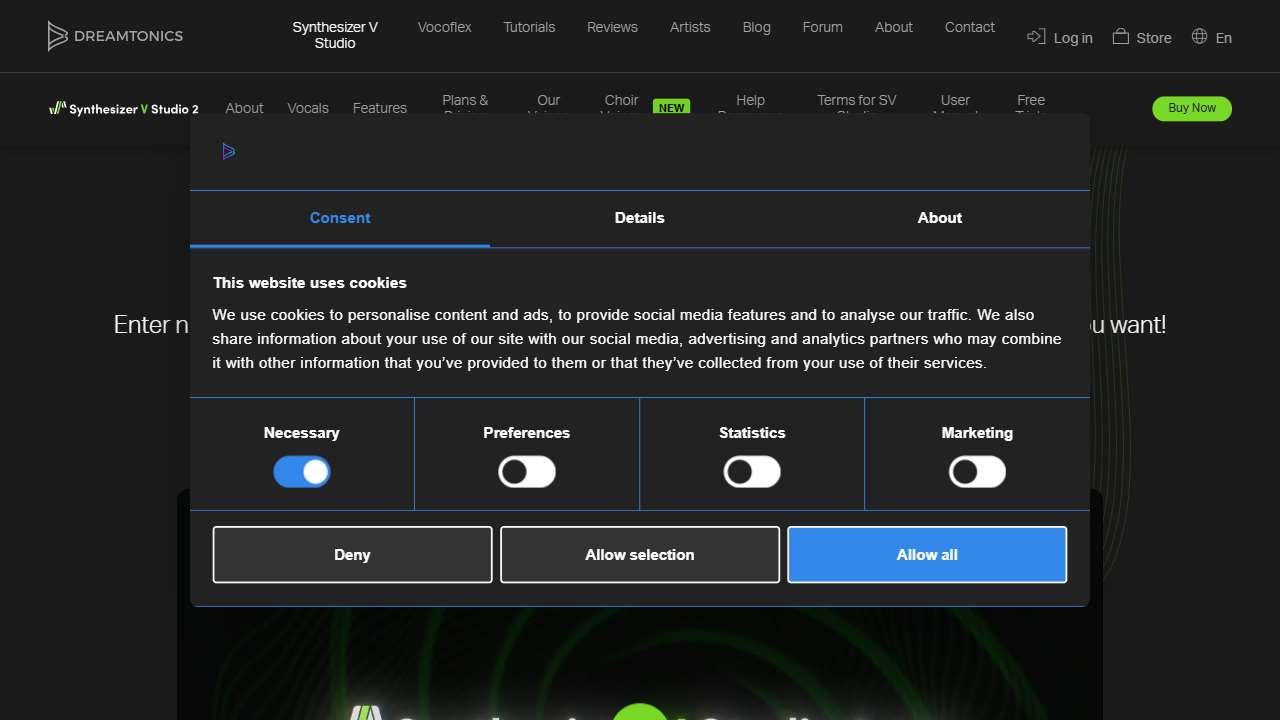This screenshot has height=720, width=1280.
Task: Click the green NEW badge
Action: pyautogui.click(x=671, y=108)
